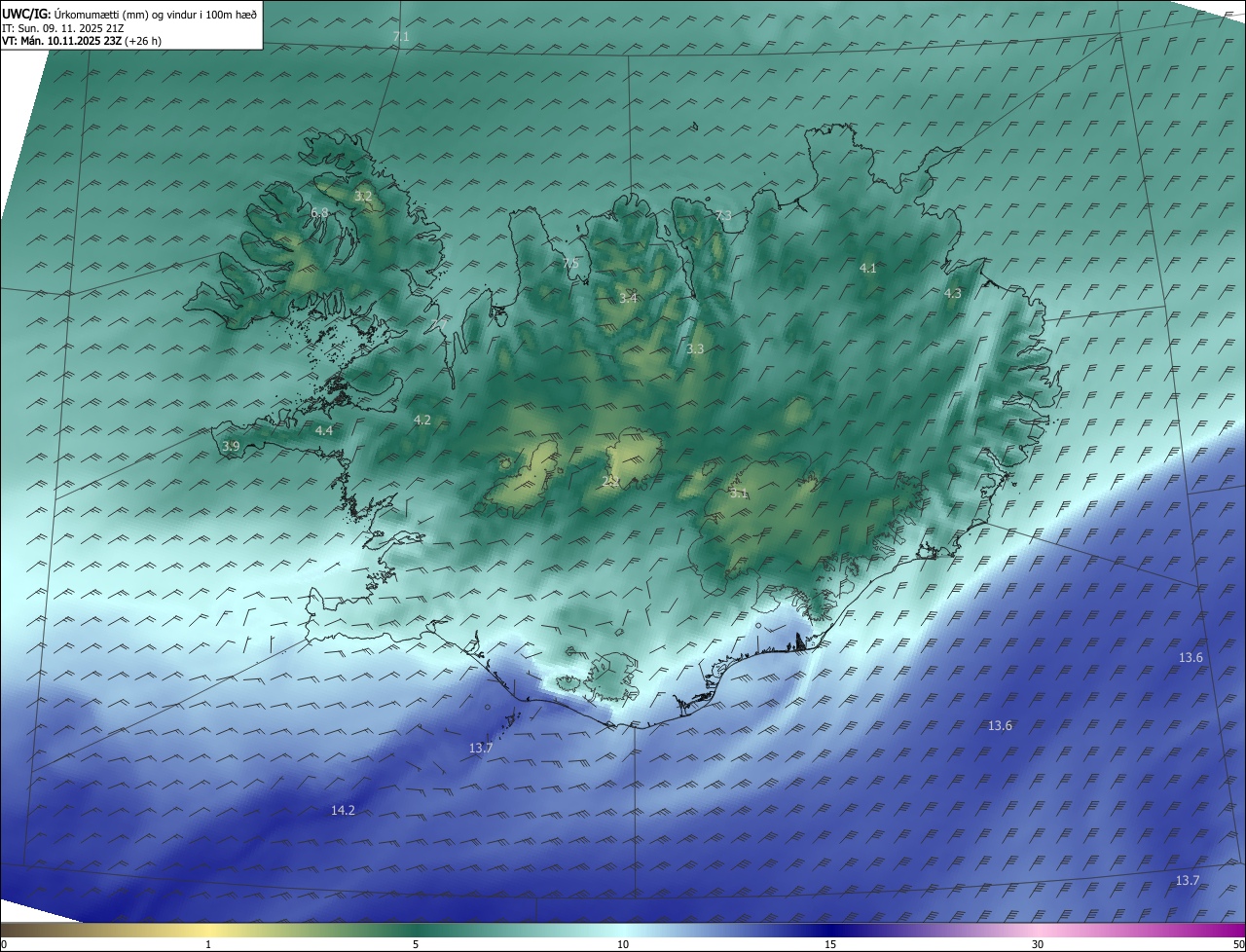Click the 7.1 precipitation value label
Viewport: 1246px width, 952px height.
tap(401, 37)
